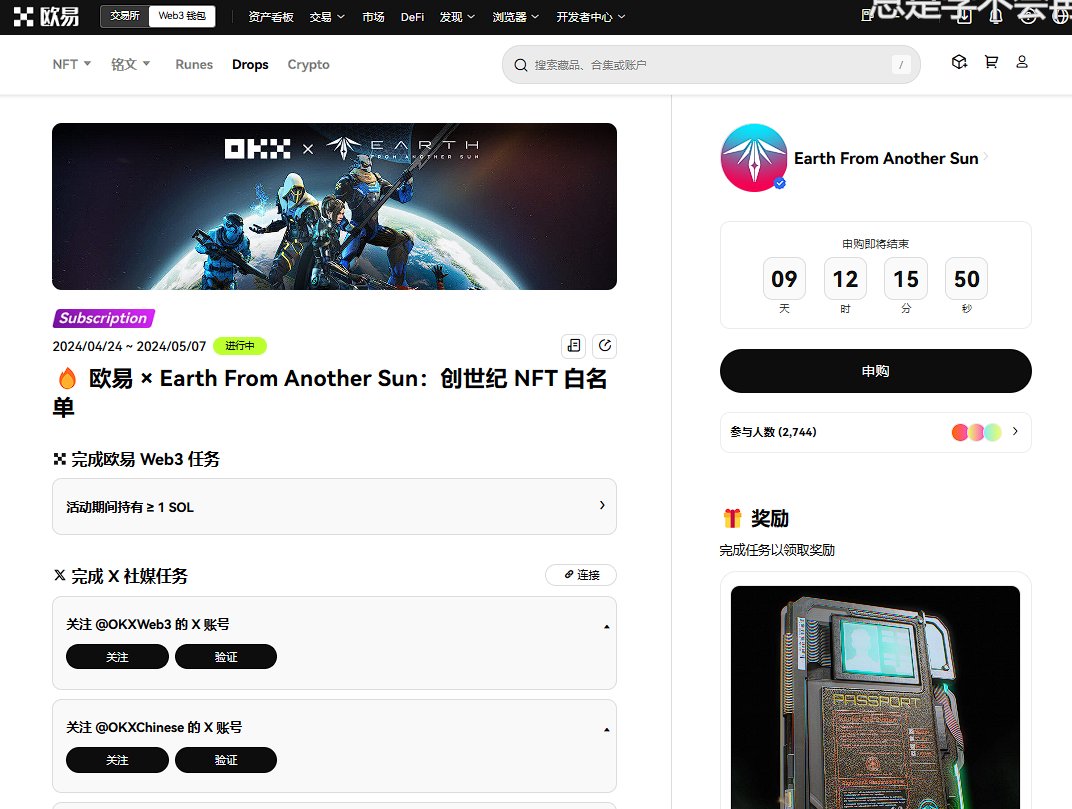The width and height of the screenshot is (1072, 809).
Task: Click the 完成欧易 Web3 任务 heading
Action: click(x=137, y=459)
